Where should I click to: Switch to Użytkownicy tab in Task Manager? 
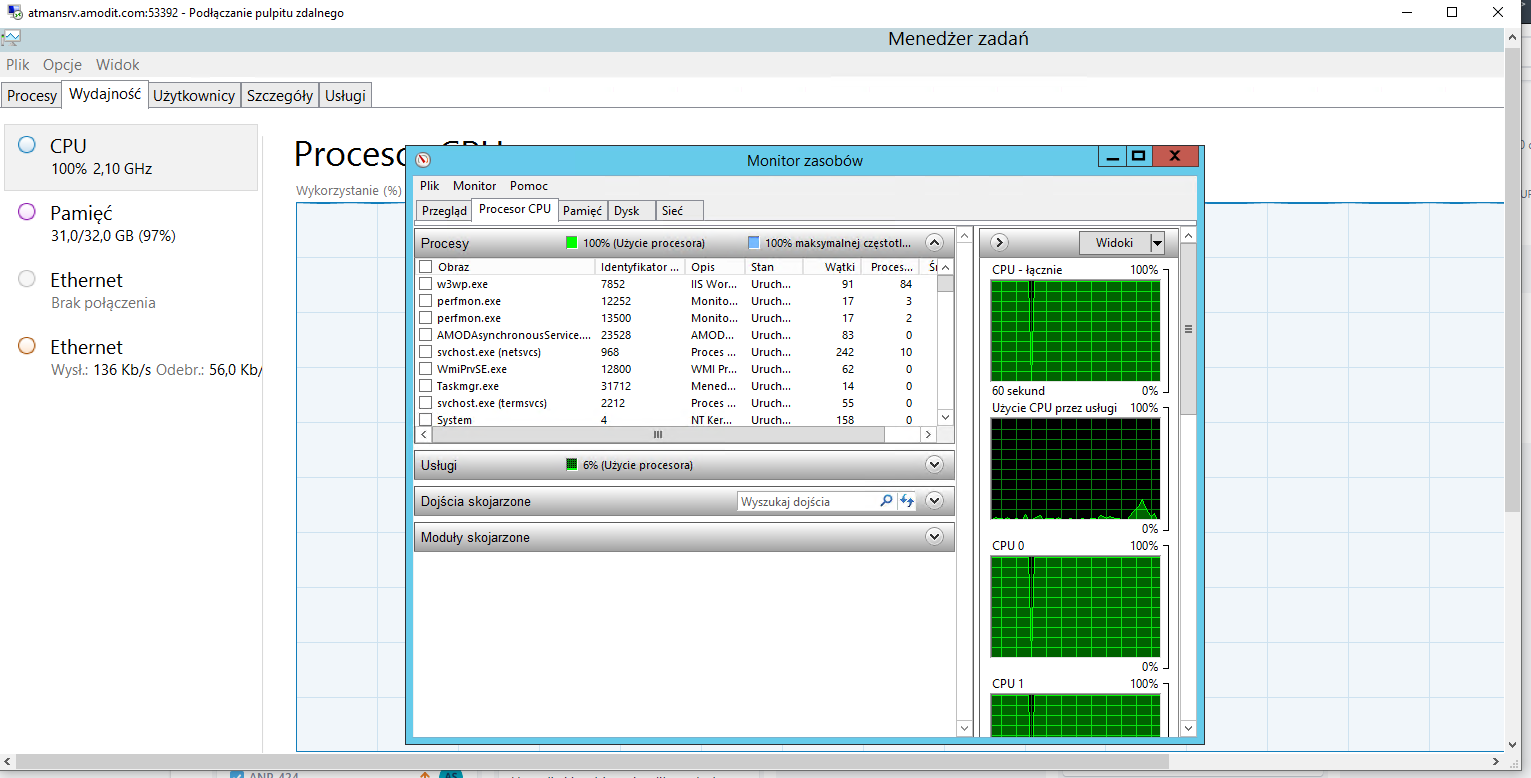tap(194, 96)
